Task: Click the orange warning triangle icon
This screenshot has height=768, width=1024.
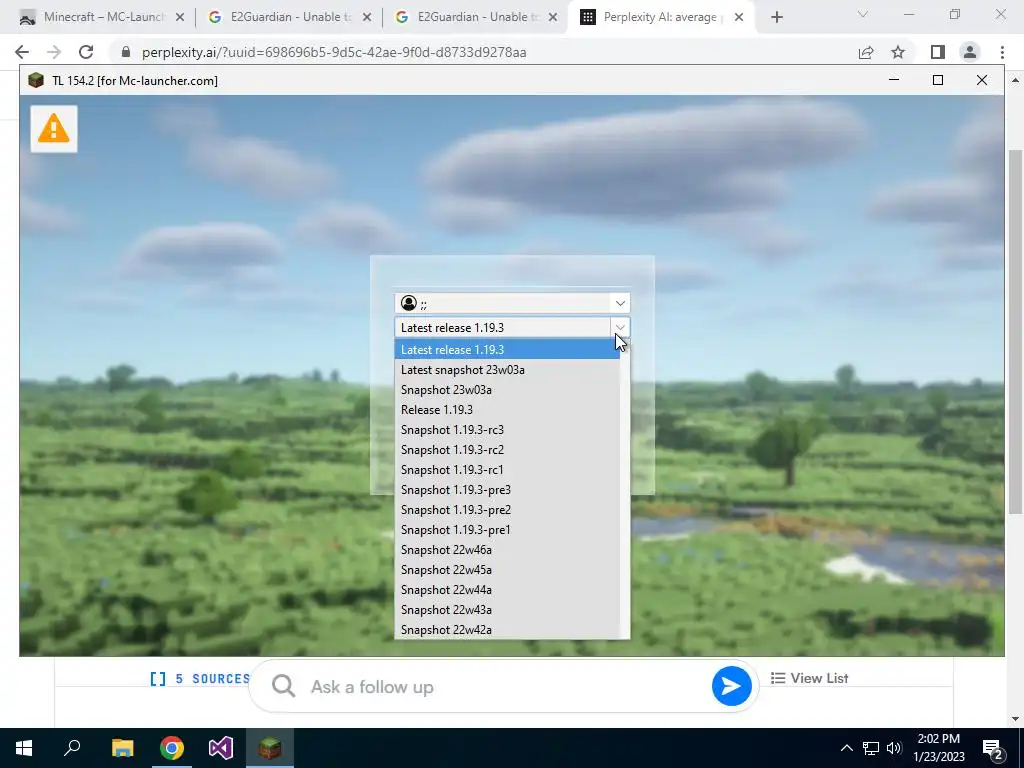Action: tap(54, 128)
